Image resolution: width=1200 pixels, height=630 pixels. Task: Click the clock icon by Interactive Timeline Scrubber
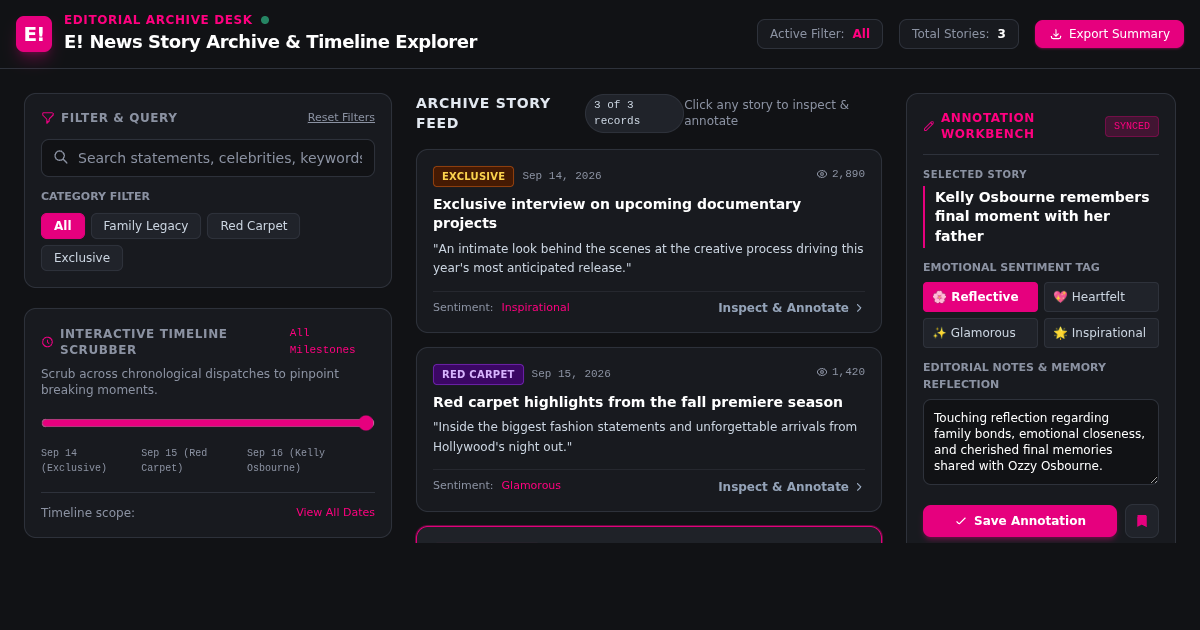47,342
